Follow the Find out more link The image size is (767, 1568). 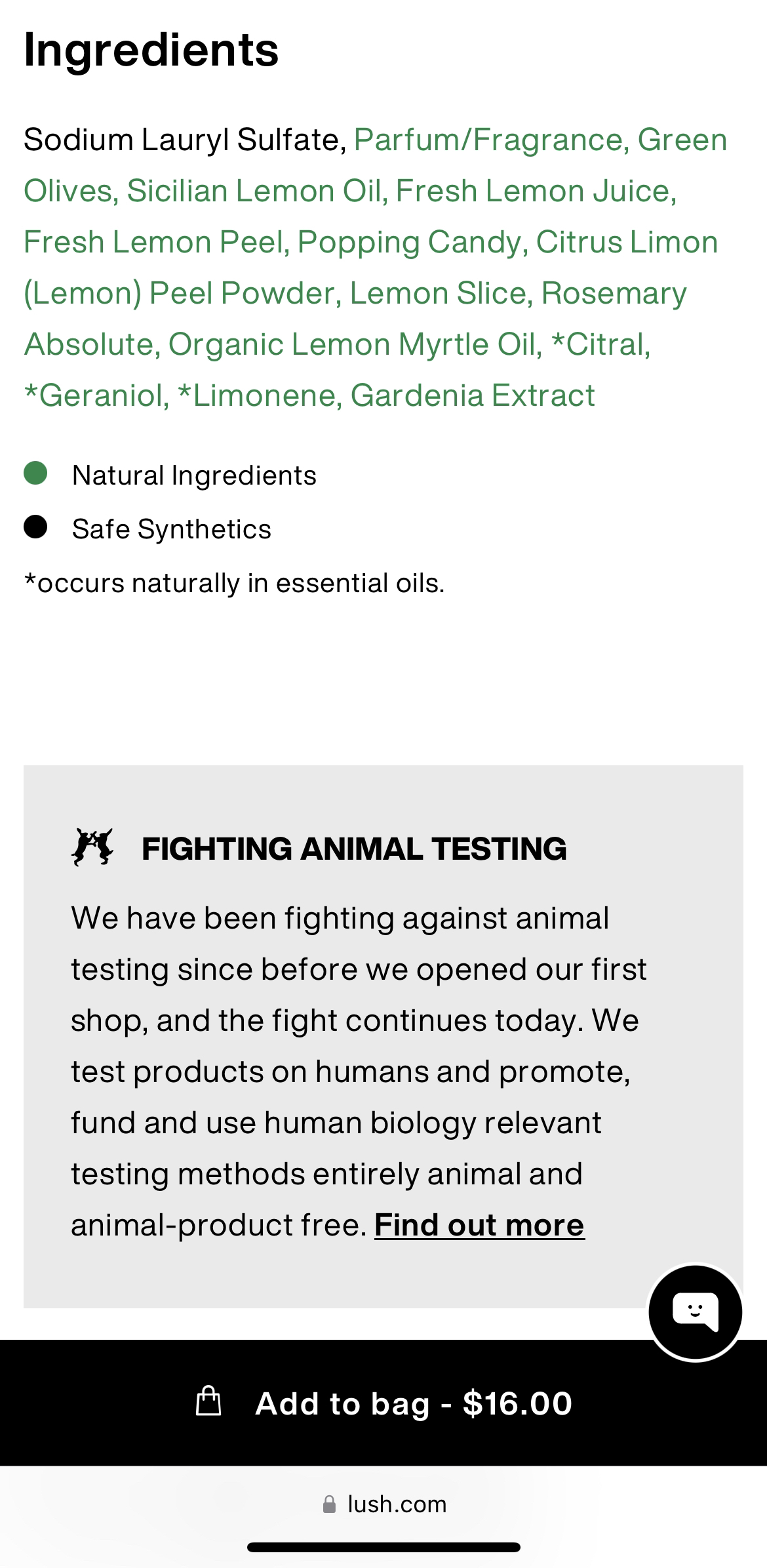(x=479, y=1225)
